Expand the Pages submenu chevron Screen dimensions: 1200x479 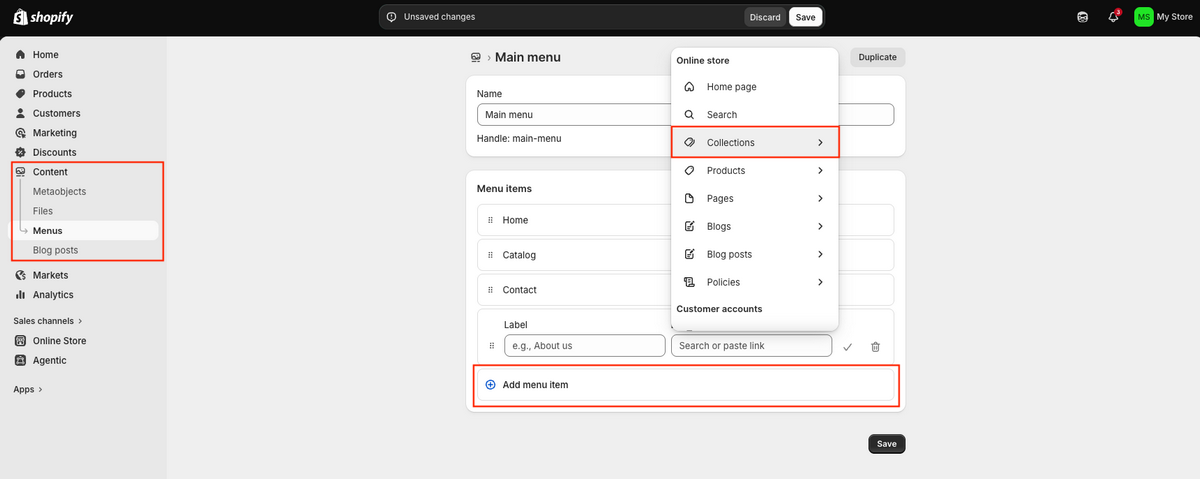point(820,199)
